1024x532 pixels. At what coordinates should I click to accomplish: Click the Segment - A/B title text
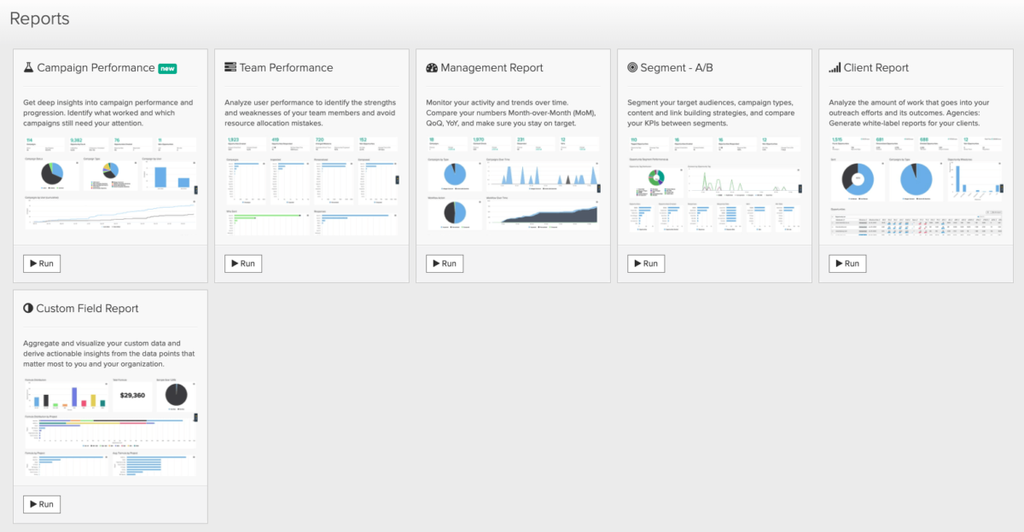tap(677, 68)
